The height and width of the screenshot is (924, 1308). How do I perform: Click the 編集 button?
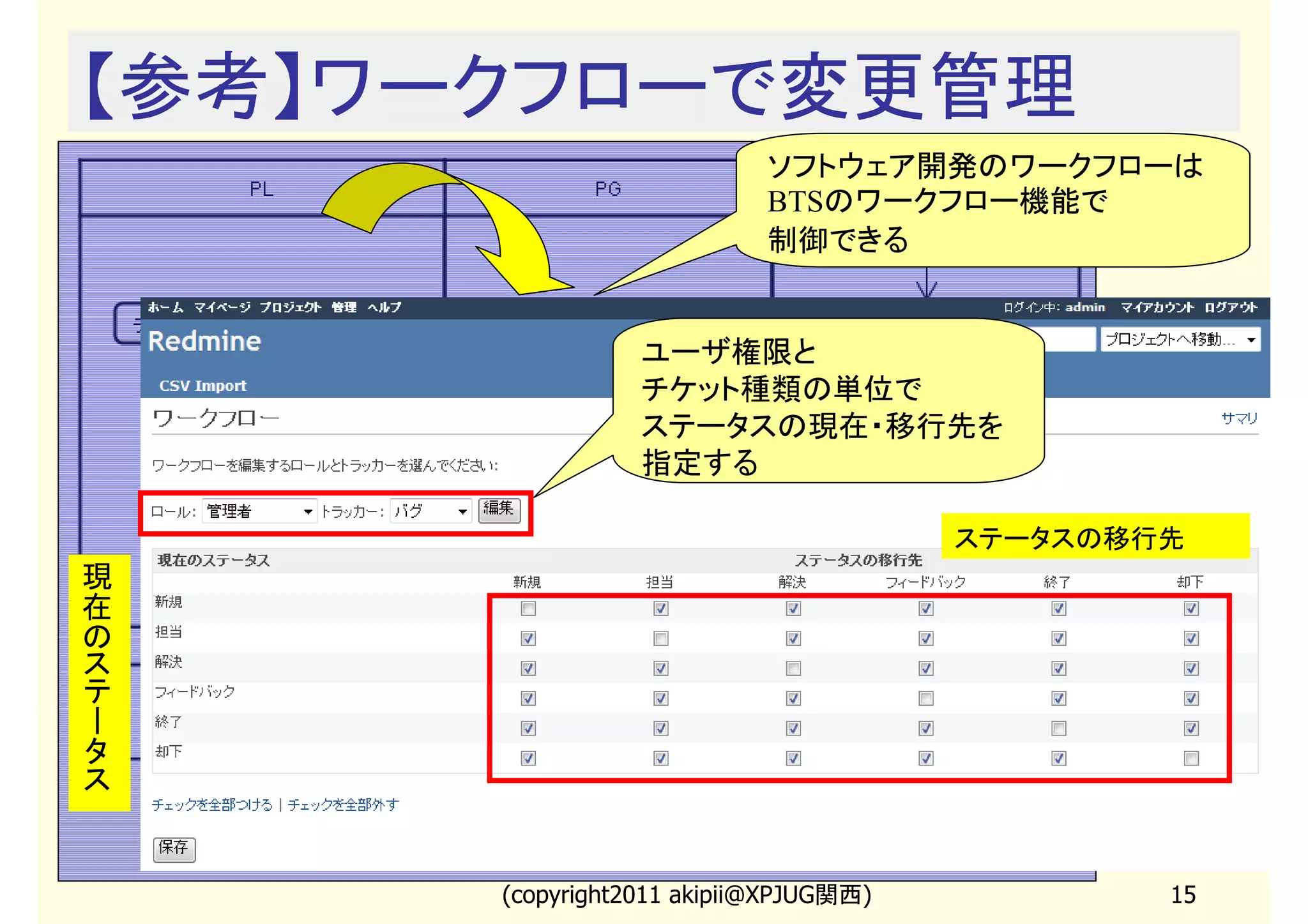499,510
